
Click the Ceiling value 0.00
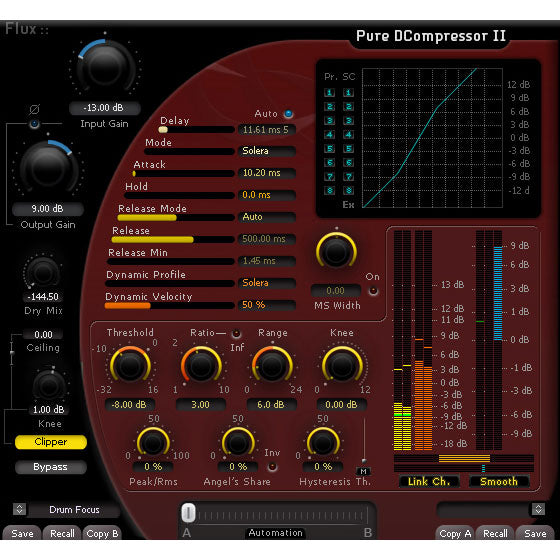pos(43,335)
